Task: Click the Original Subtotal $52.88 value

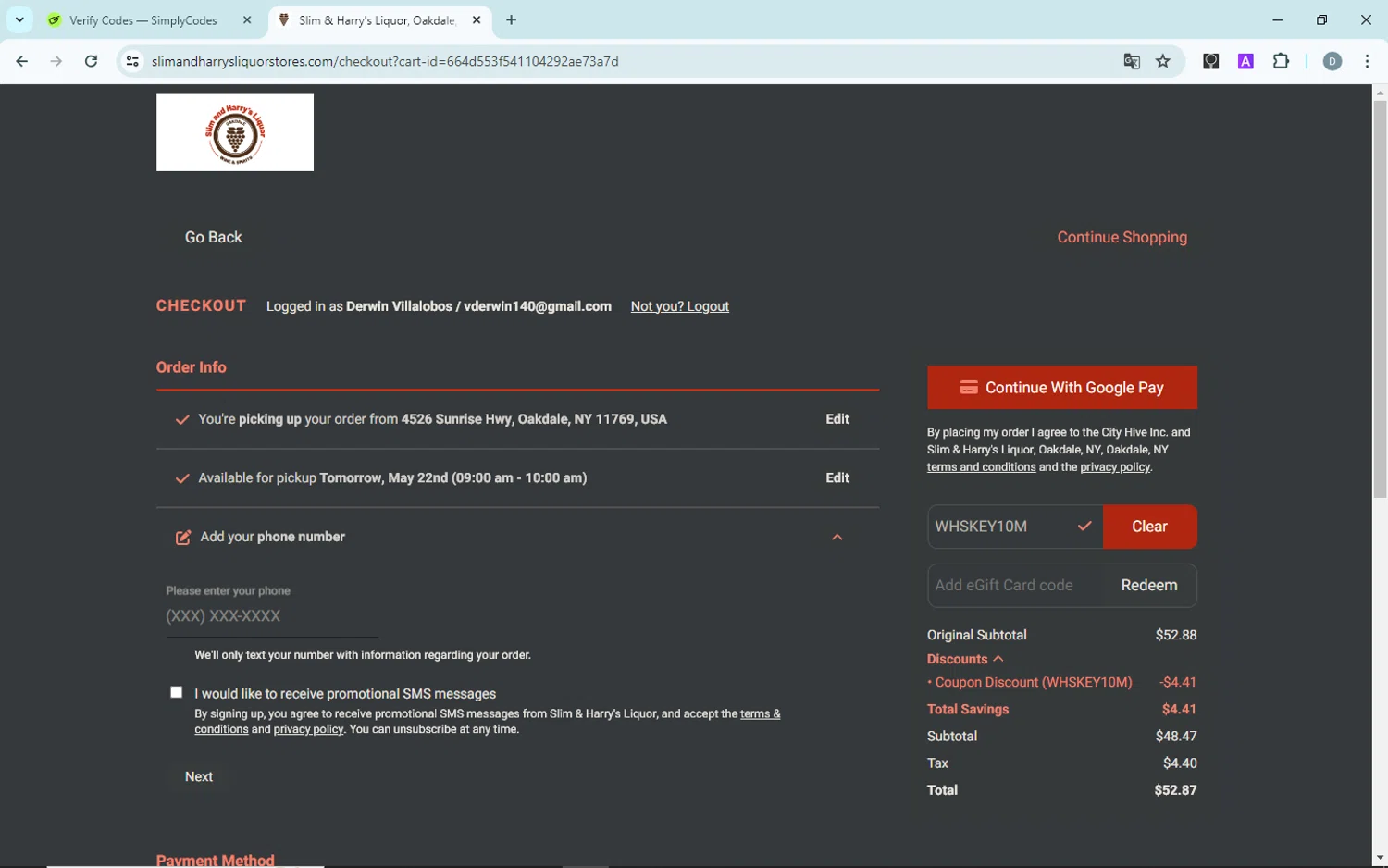Action: click(x=1175, y=635)
